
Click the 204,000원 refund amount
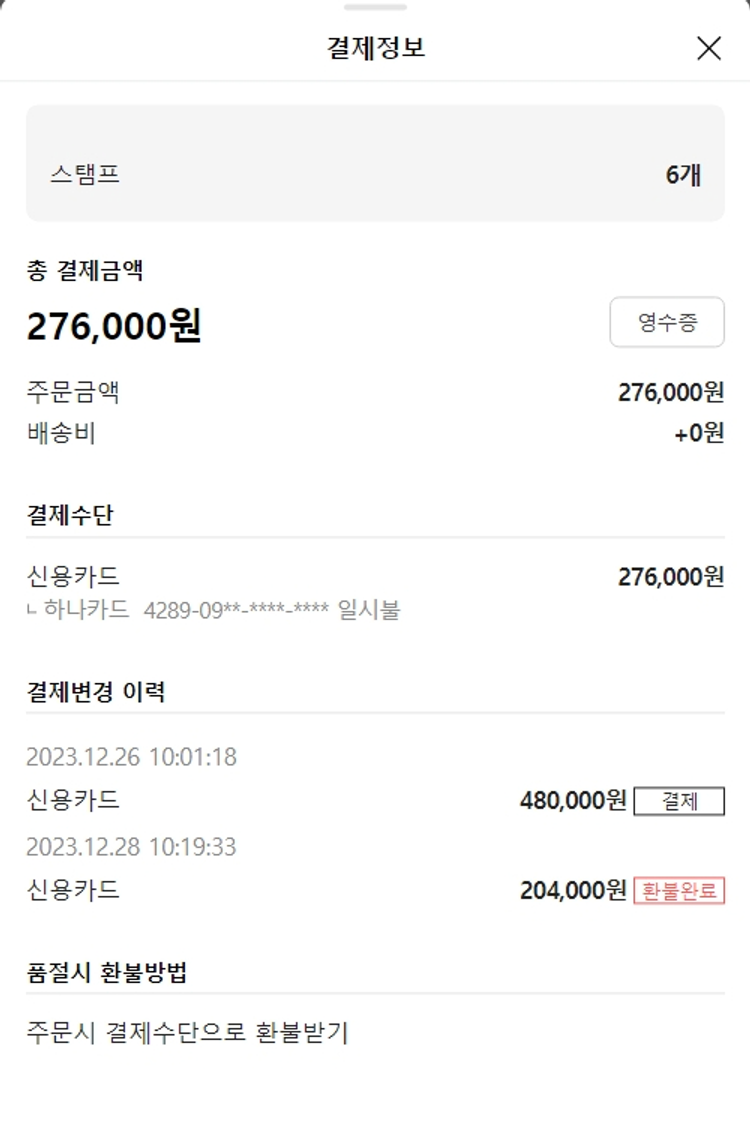click(x=573, y=890)
